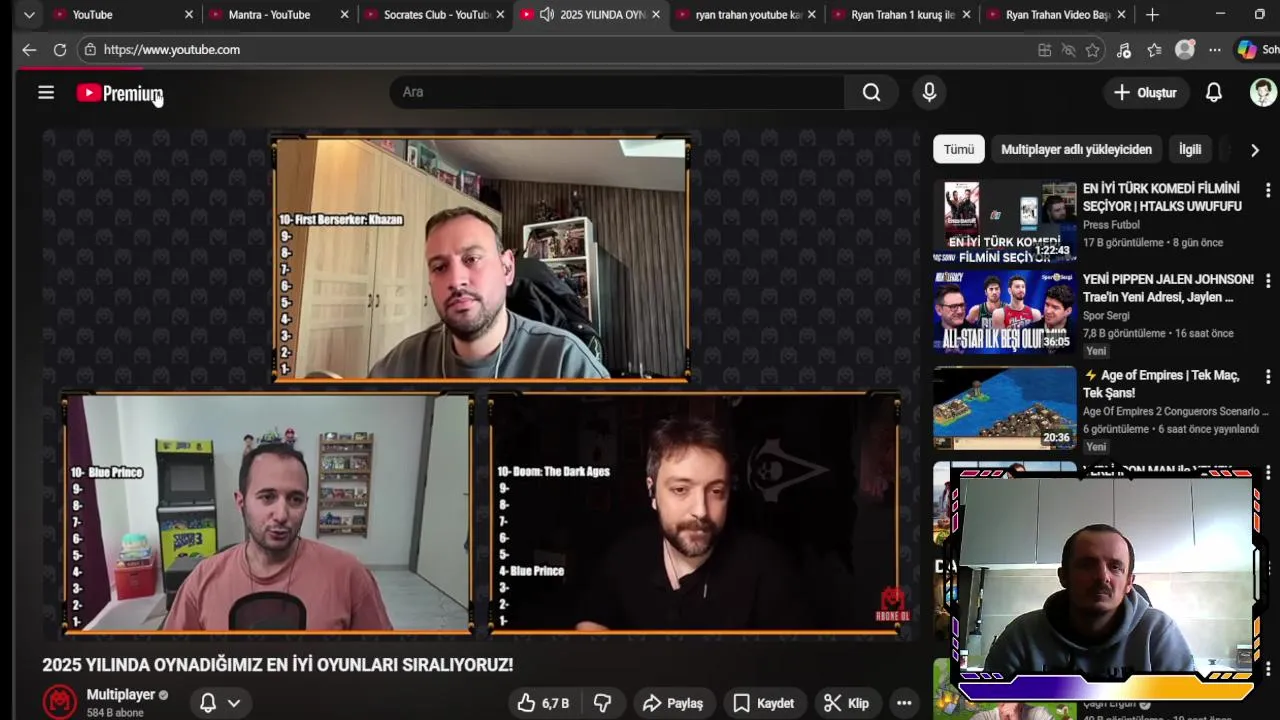
Task: Select the Multiplayer adlı yükleyiciden chip
Action: tap(1076, 149)
